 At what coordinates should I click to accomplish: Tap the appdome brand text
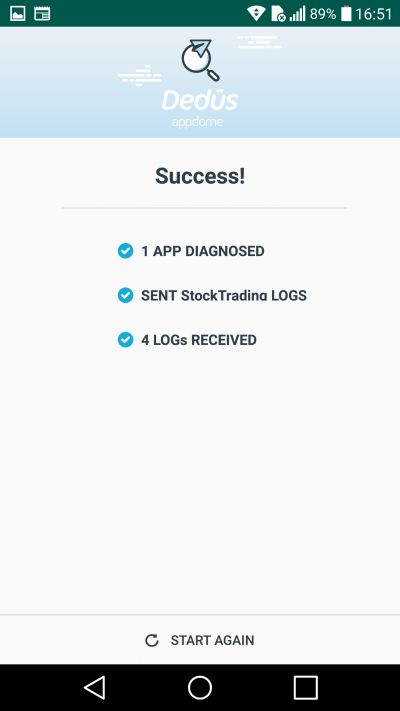(x=197, y=122)
